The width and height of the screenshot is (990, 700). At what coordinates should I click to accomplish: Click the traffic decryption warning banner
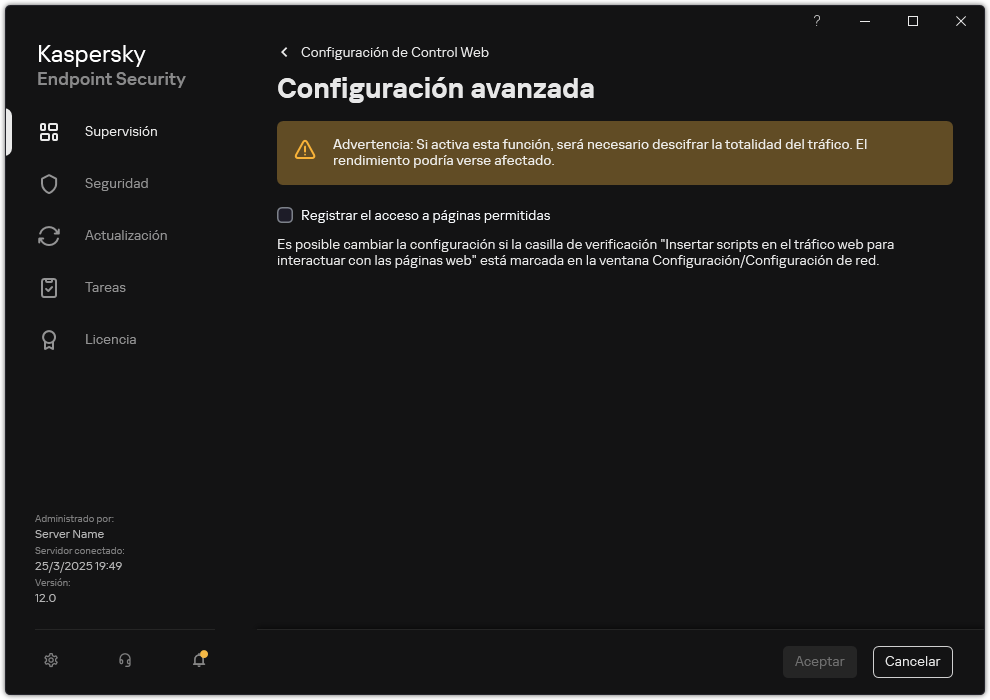pos(614,152)
